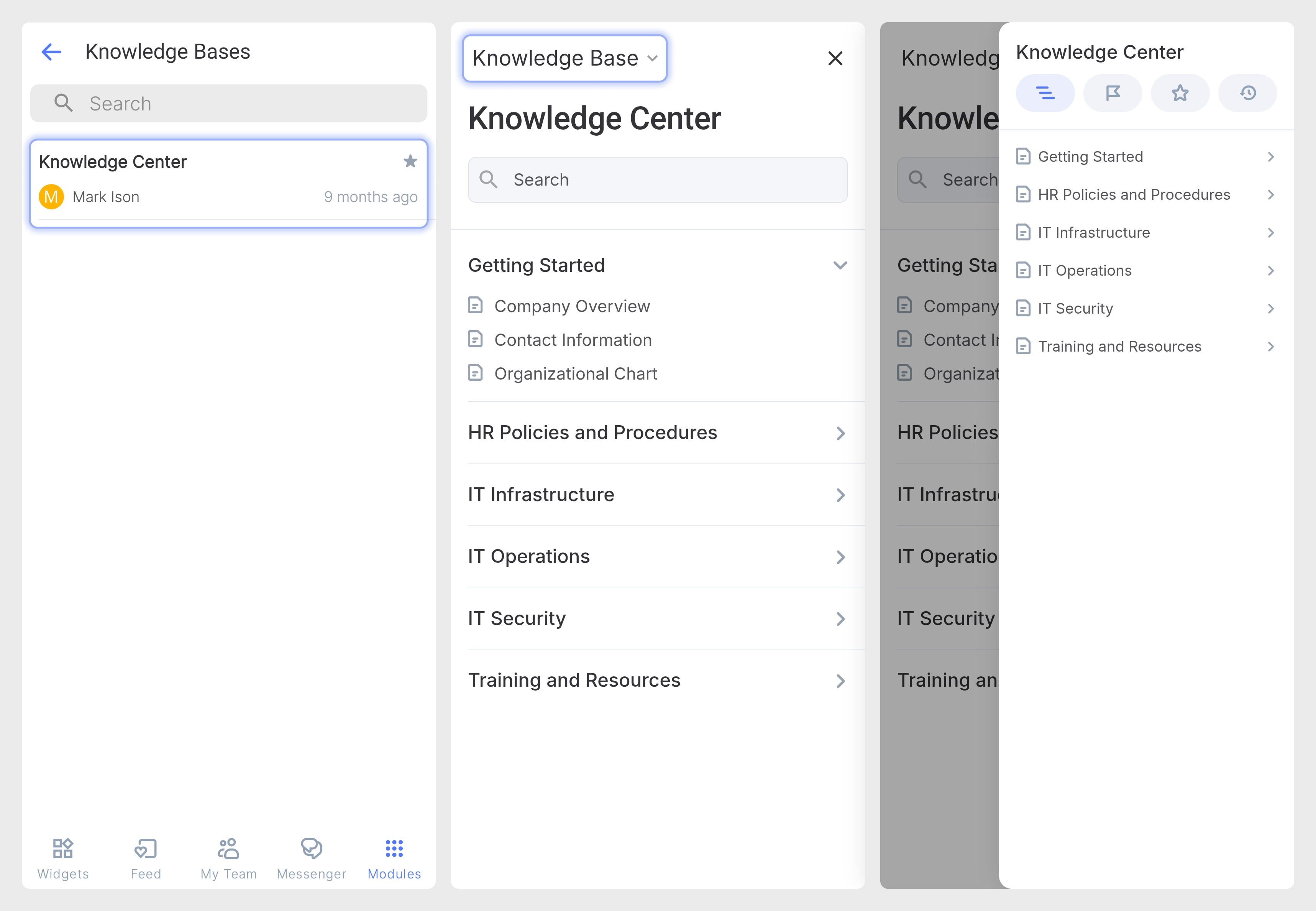The height and width of the screenshot is (911, 1316).
Task: Open the Organizational Chart article
Action: pos(575,374)
